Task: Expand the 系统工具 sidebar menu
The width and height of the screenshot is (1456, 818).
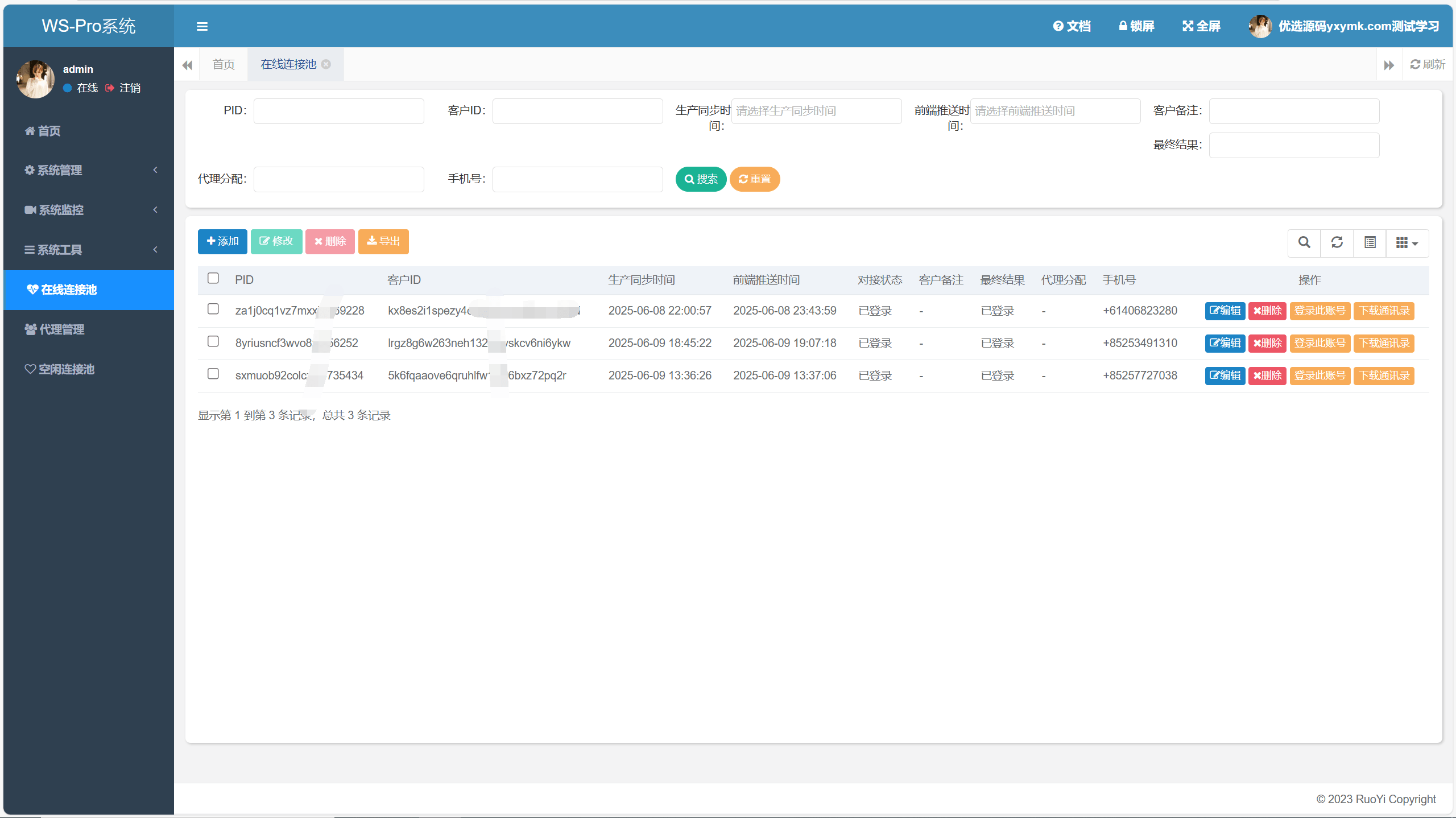Action: pos(89,250)
